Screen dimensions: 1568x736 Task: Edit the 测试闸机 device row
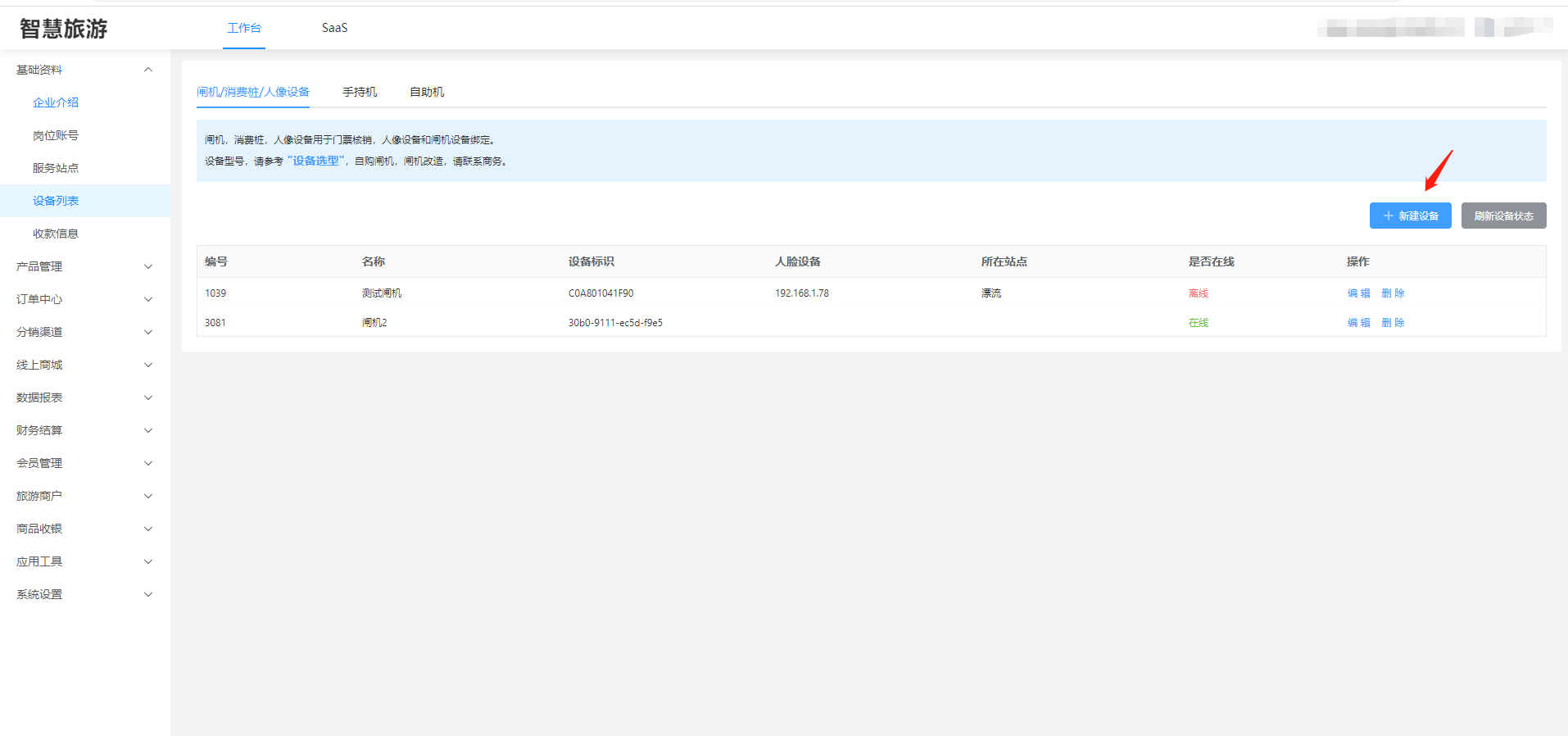coord(1358,293)
